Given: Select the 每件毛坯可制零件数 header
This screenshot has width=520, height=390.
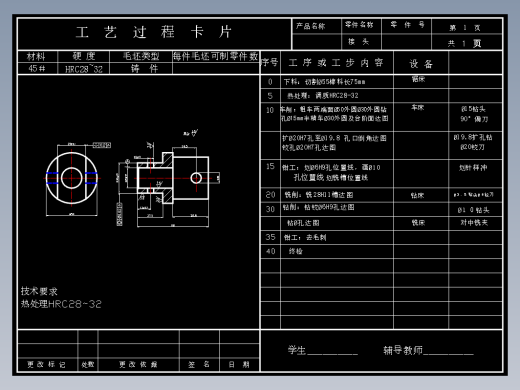Looking at the screenshot, I should pos(216,57).
